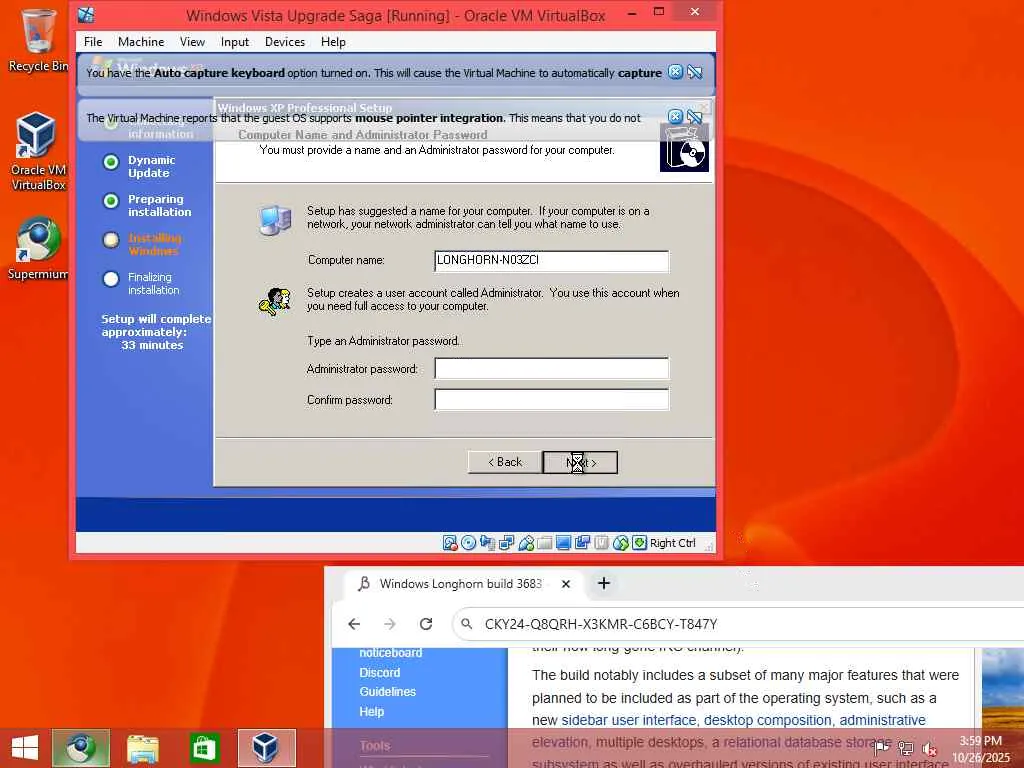The height and width of the screenshot is (768, 1024).
Task: Switch to Supermium browser from taskbar
Action: 81,748
